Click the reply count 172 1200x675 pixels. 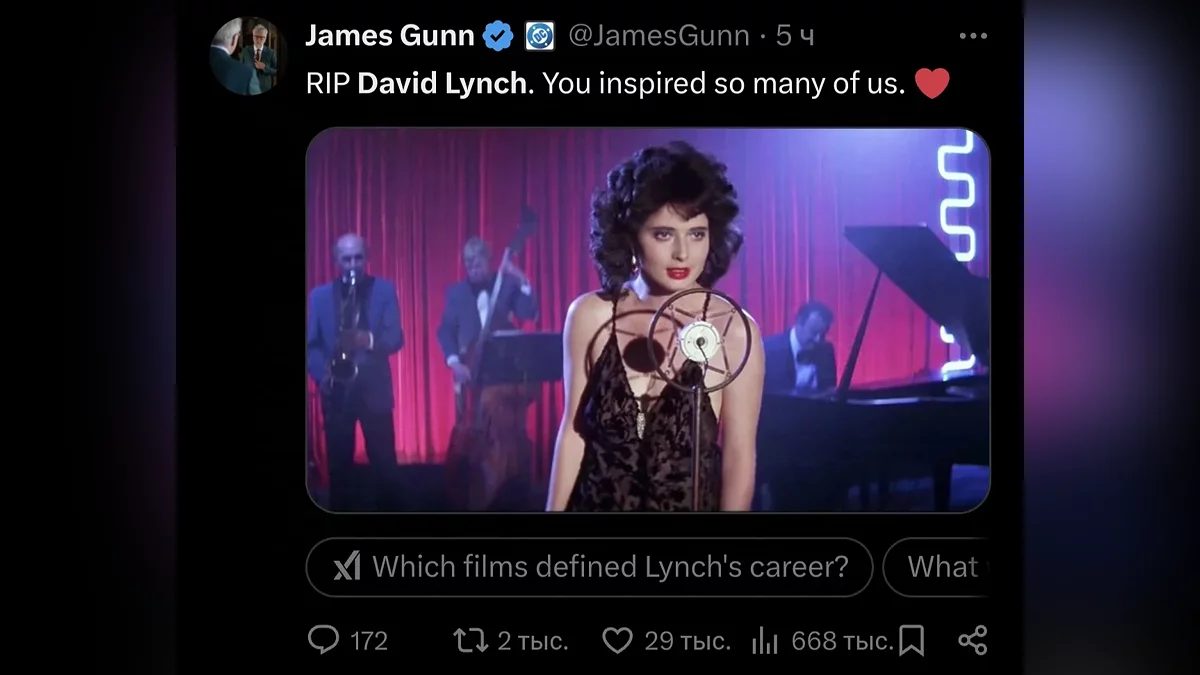(369, 640)
